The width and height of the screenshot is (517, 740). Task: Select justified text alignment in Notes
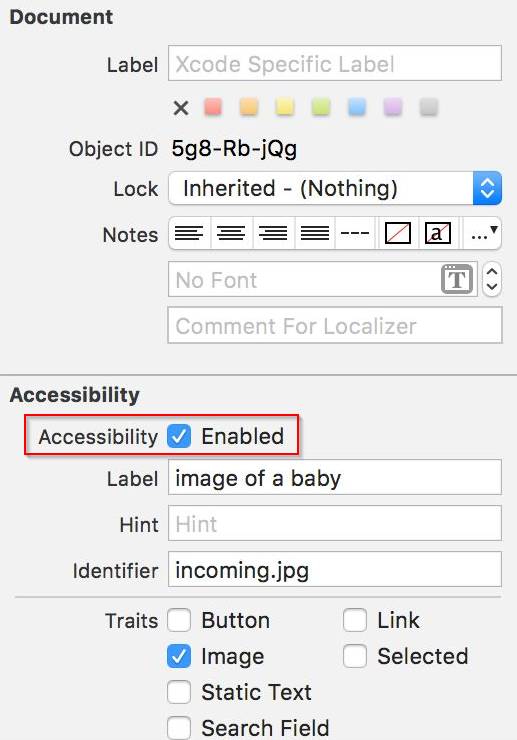[315, 233]
